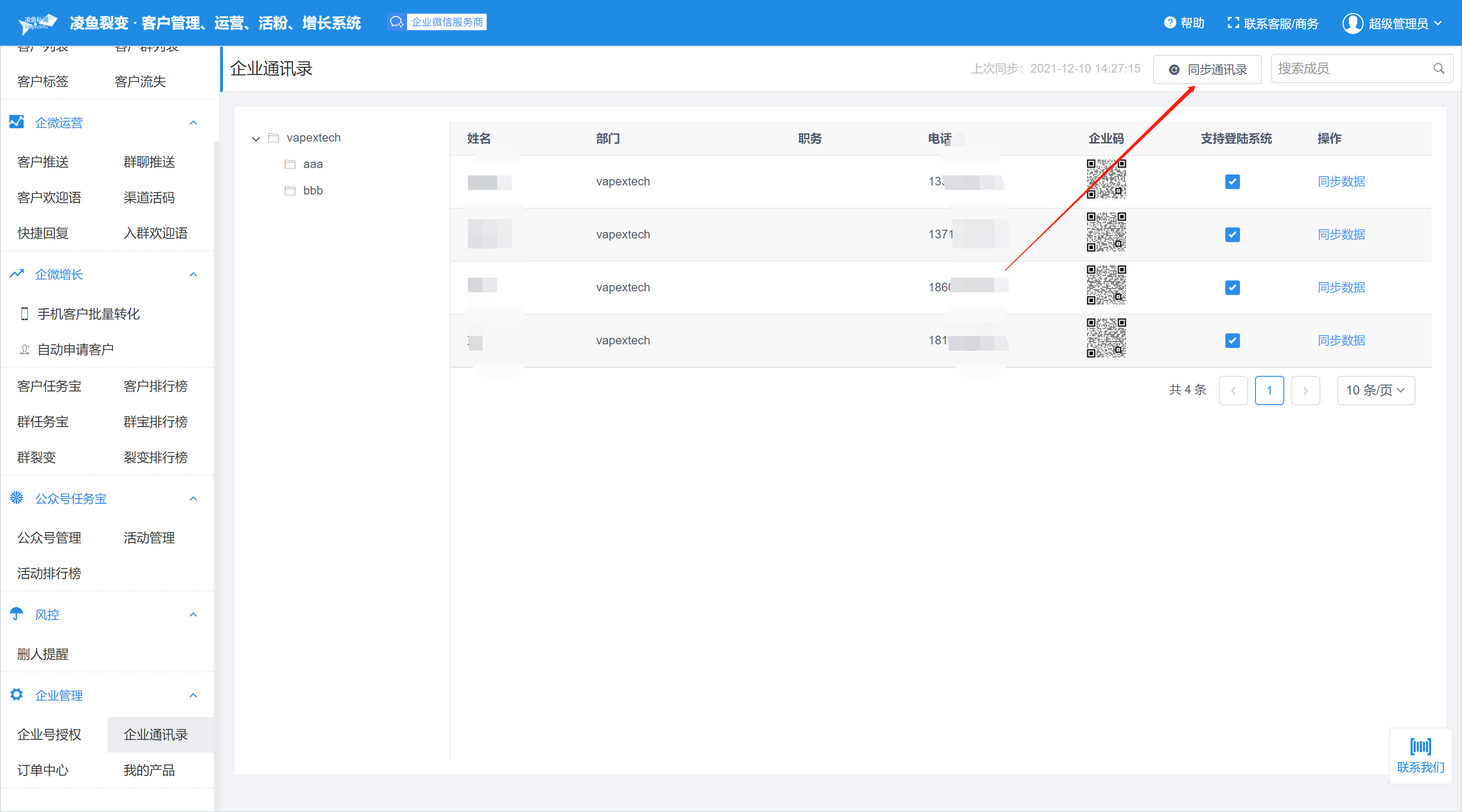The image size is (1462, 812).
Task: Collapse the vapextech tree node
Action: coord(256,138)
